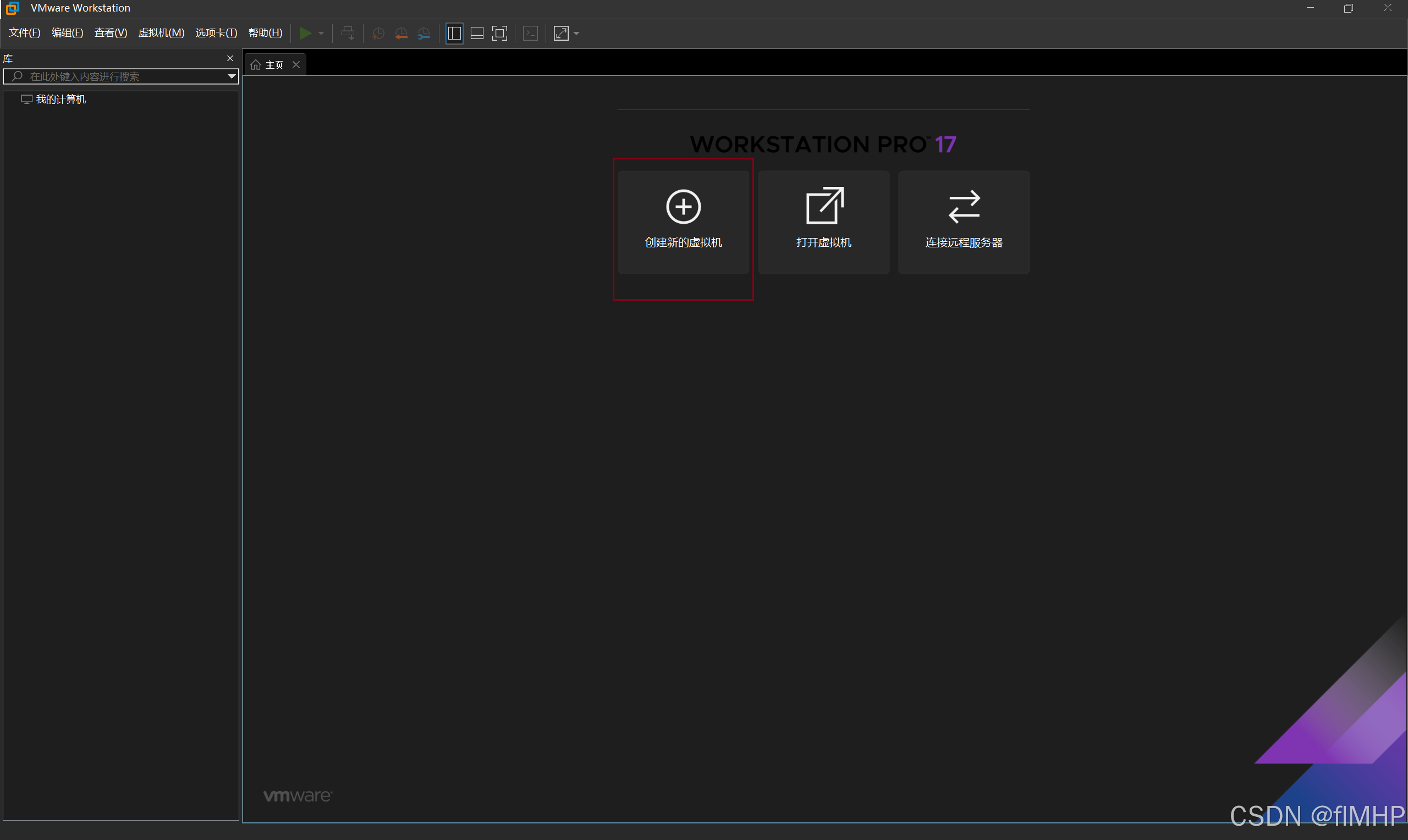Toggle the library sidebar panel view
Image resolution: width=1408 pixels, height=840 pixels.
454,34
